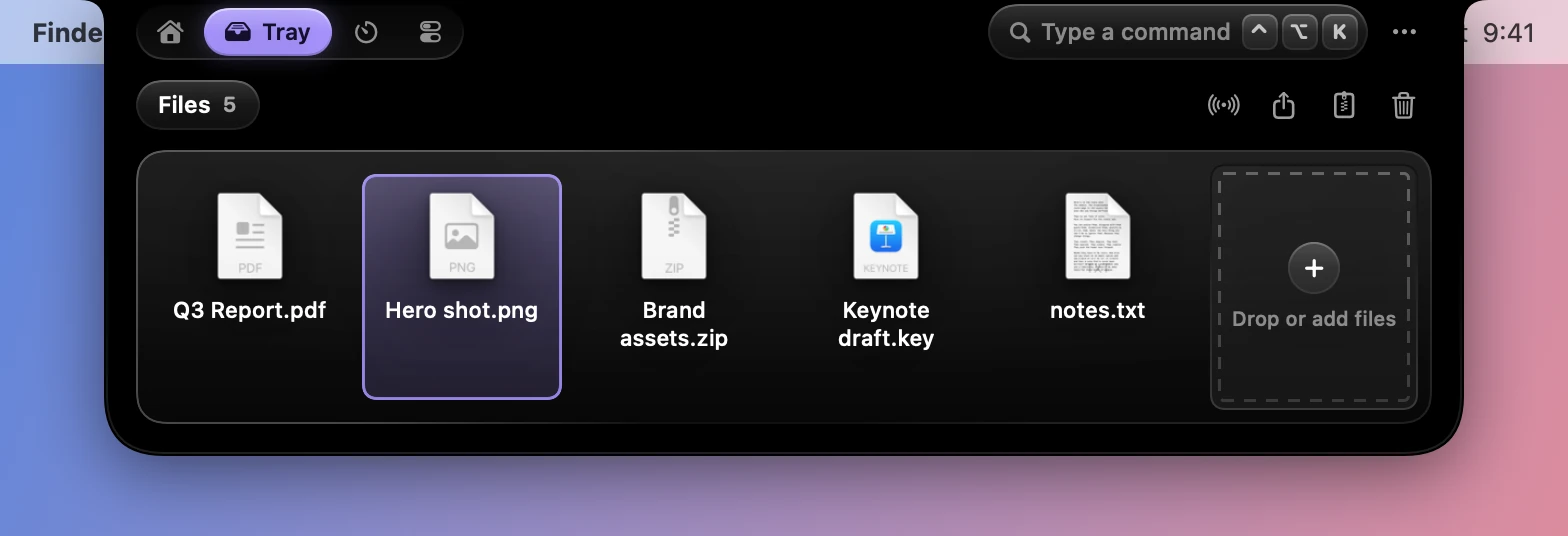Screen dimensions: 1568x536
Task: Open the Home tab icon
Action: pos(170,32)
